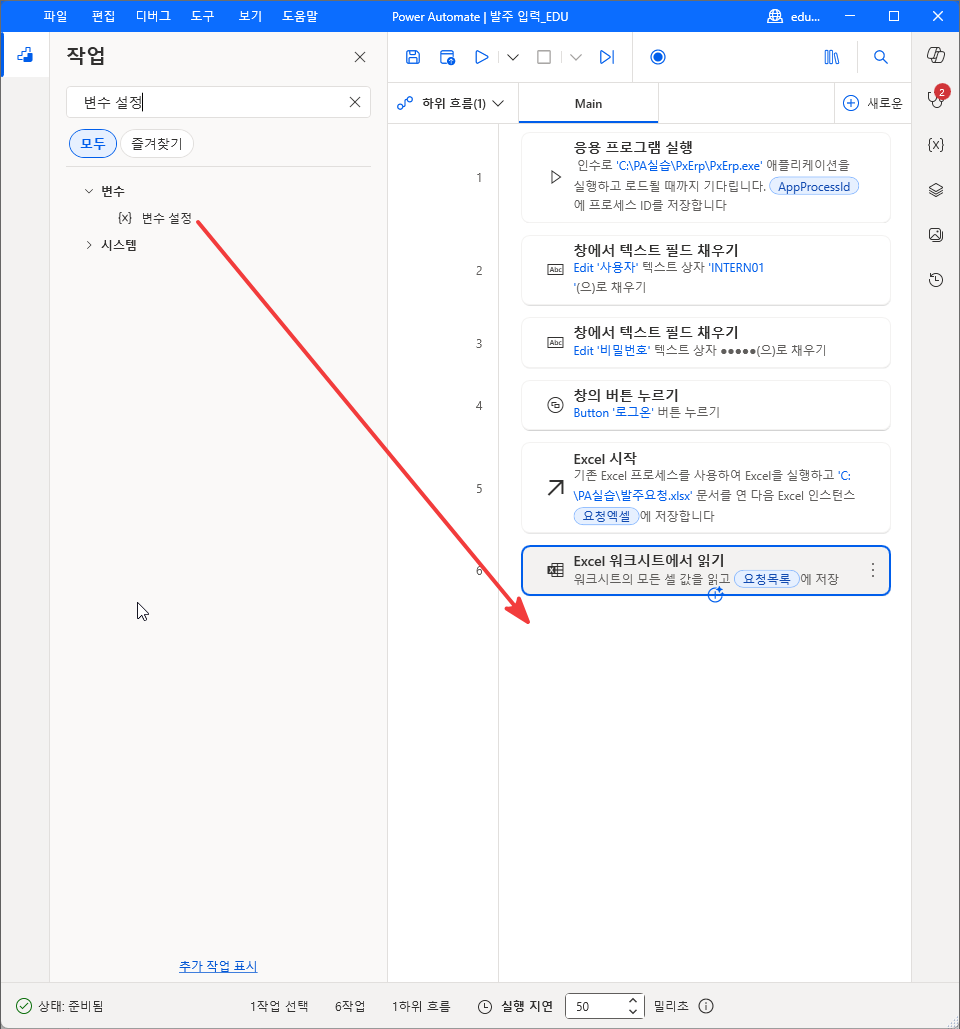Open the 보기 menu
Screen dimensions: 960x1029
(x=250, y=16)
